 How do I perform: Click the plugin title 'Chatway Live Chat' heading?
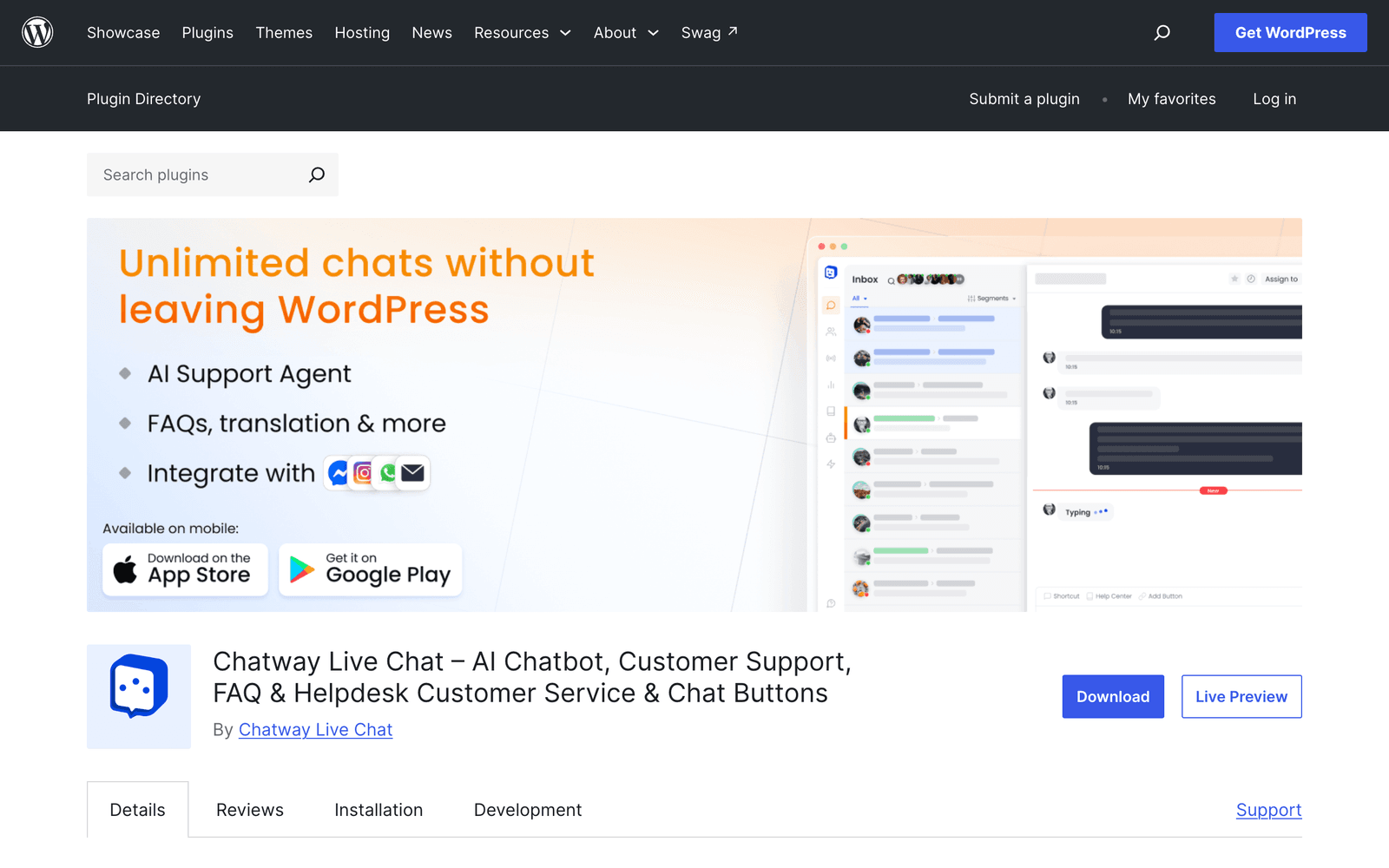point(532,677)
